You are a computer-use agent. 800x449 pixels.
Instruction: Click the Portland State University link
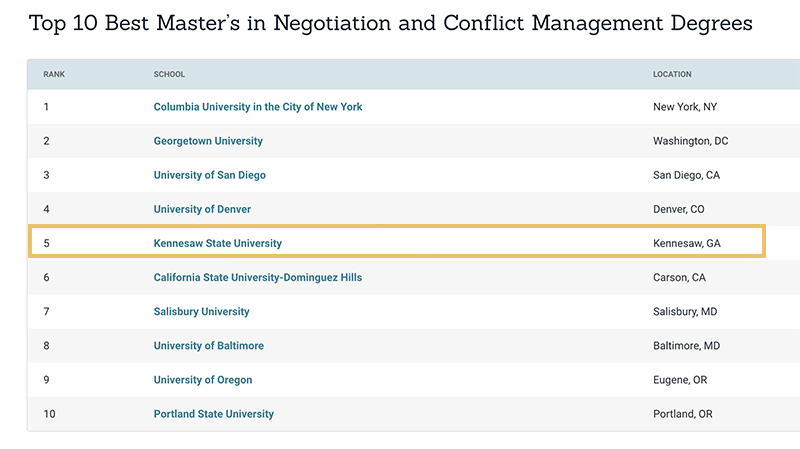coord(213,414)
